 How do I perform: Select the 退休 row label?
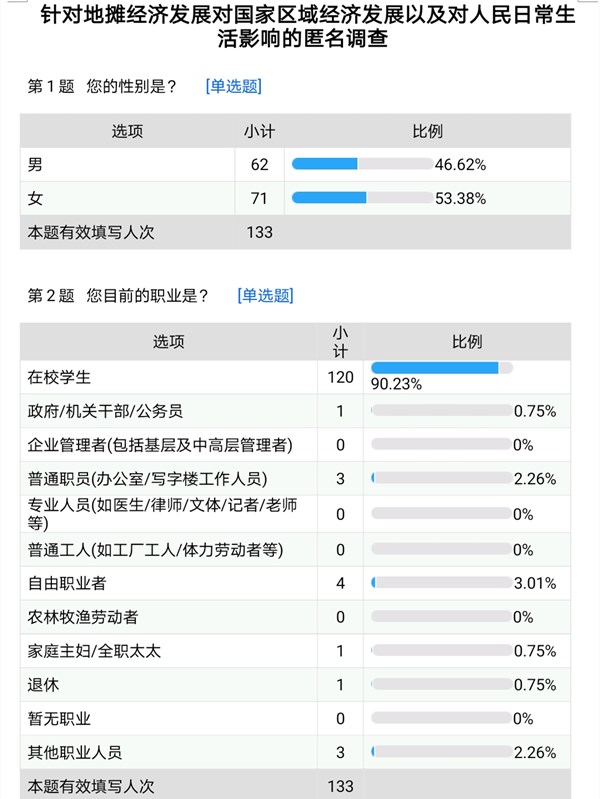click(x=44, y=685)
